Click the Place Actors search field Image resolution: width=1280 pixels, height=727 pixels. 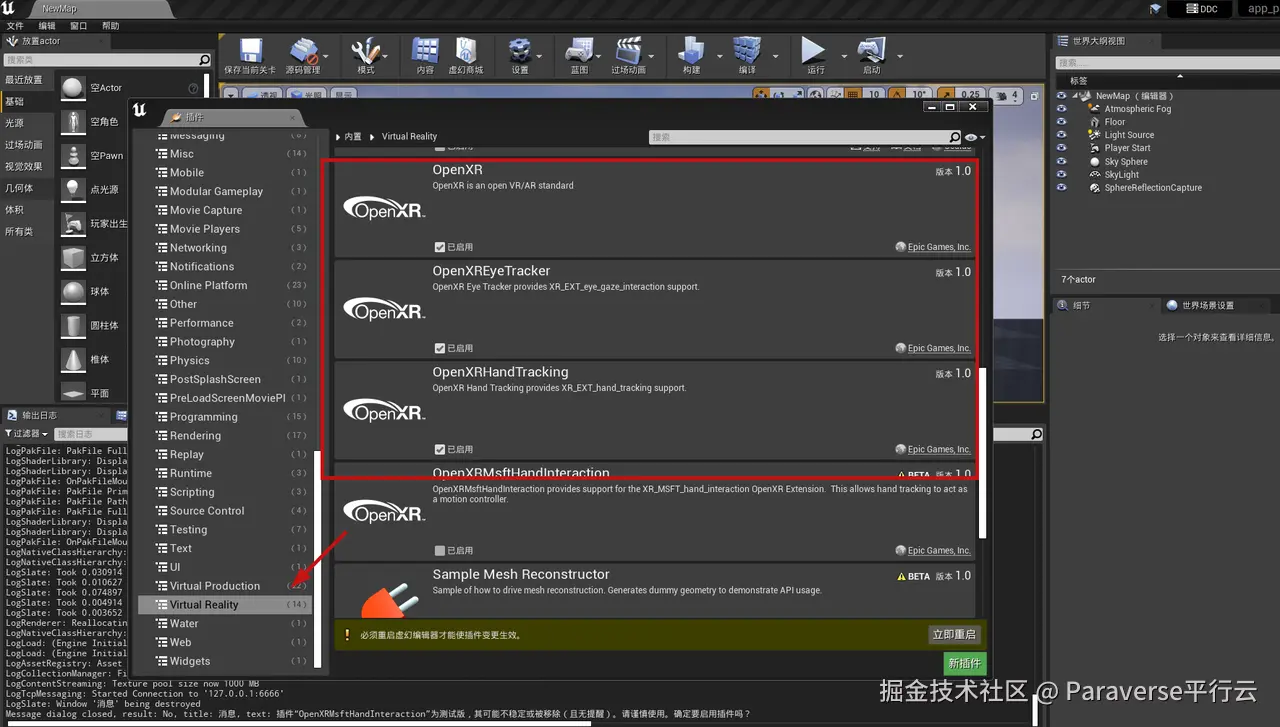[107, 60]
